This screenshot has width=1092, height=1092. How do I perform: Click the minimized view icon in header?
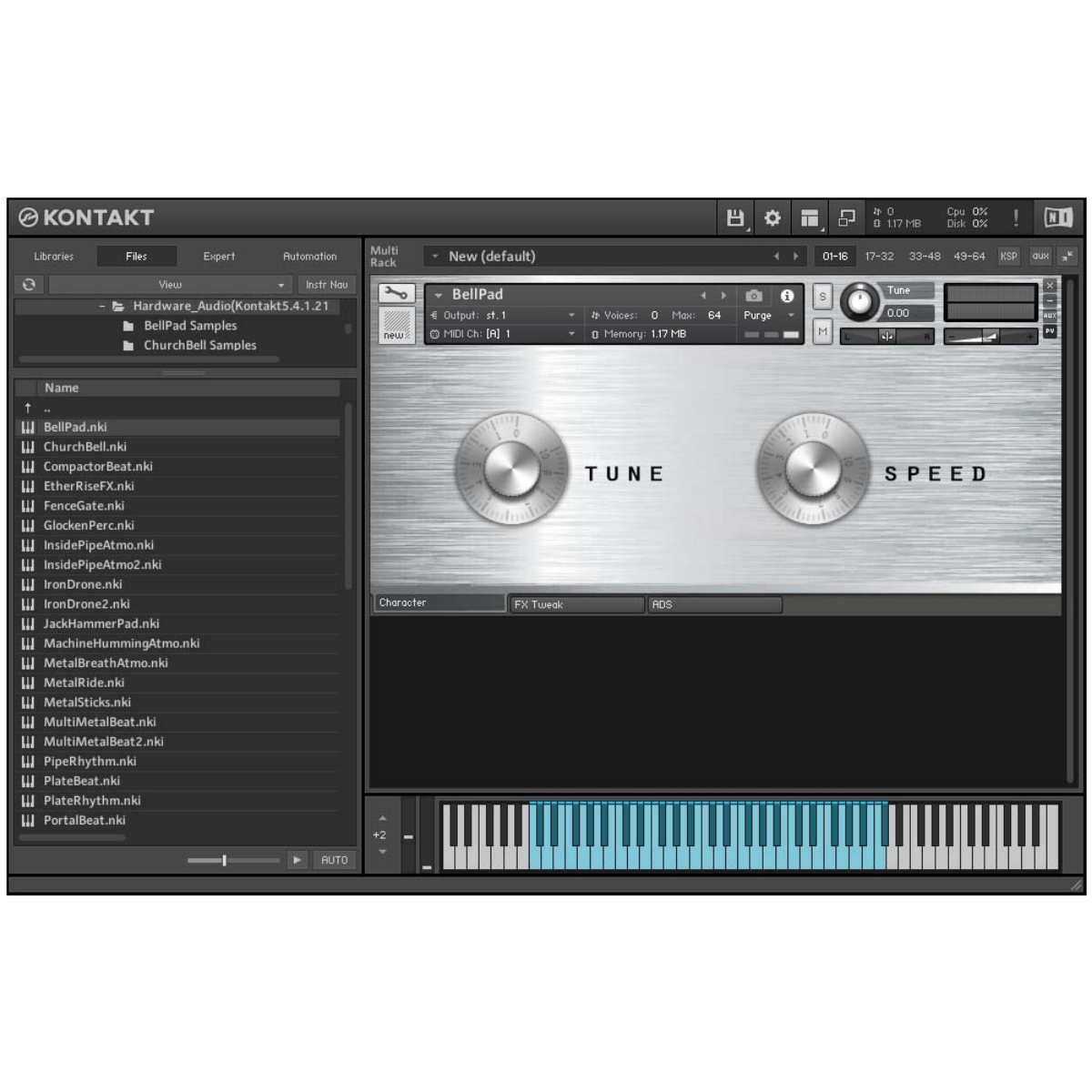(846, 217)
